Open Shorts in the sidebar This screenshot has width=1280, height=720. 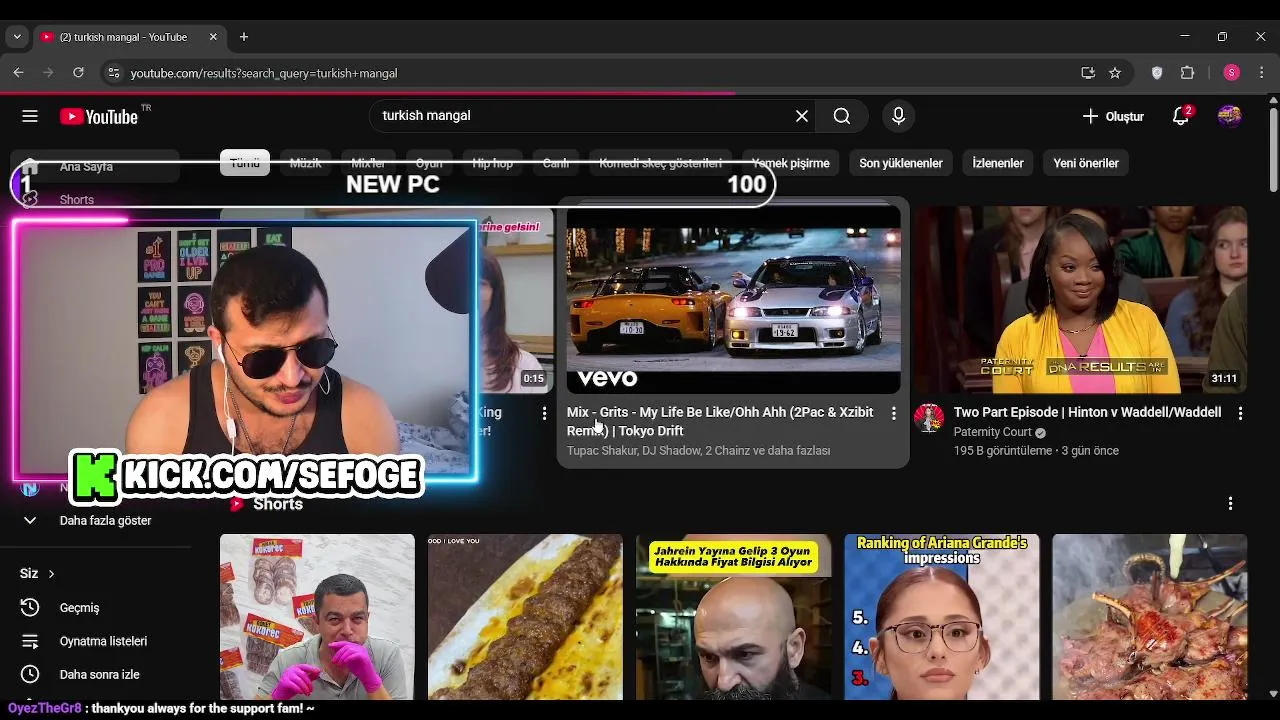tap(76, 200)
